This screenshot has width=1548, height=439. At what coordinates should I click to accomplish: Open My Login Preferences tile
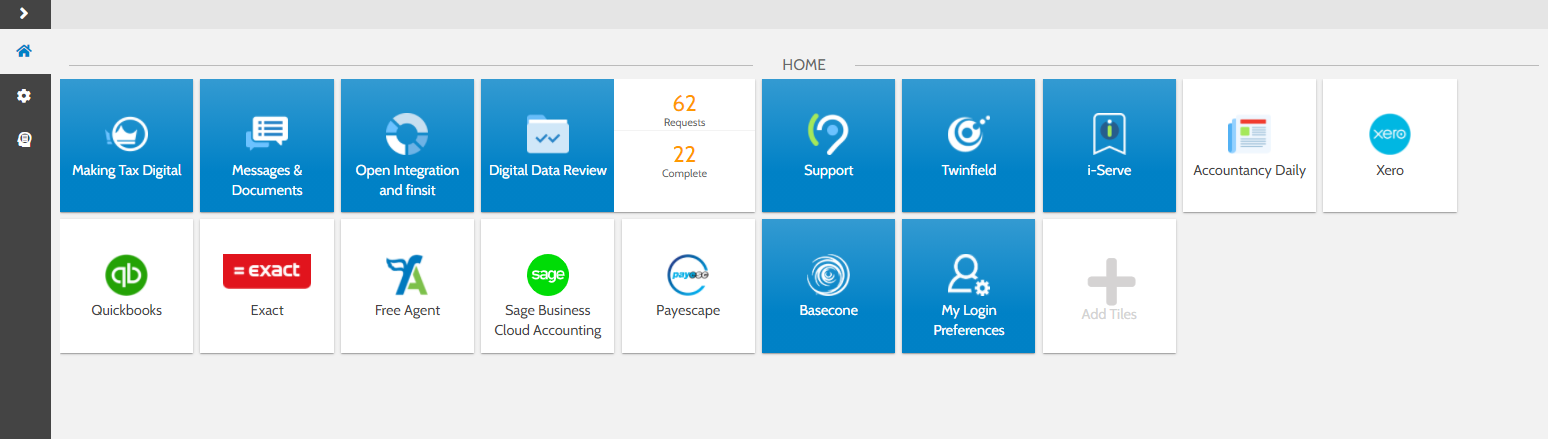tap(968, 286)
